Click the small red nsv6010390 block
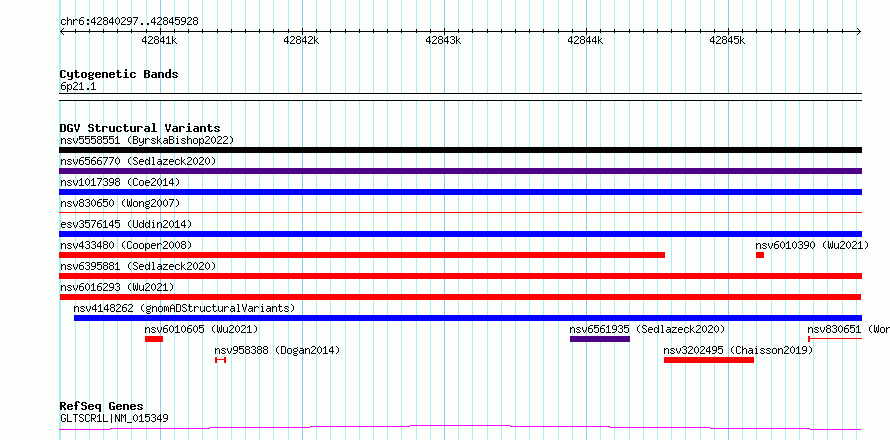This screenshot has width=890, height=440. [x=759, y=255]
